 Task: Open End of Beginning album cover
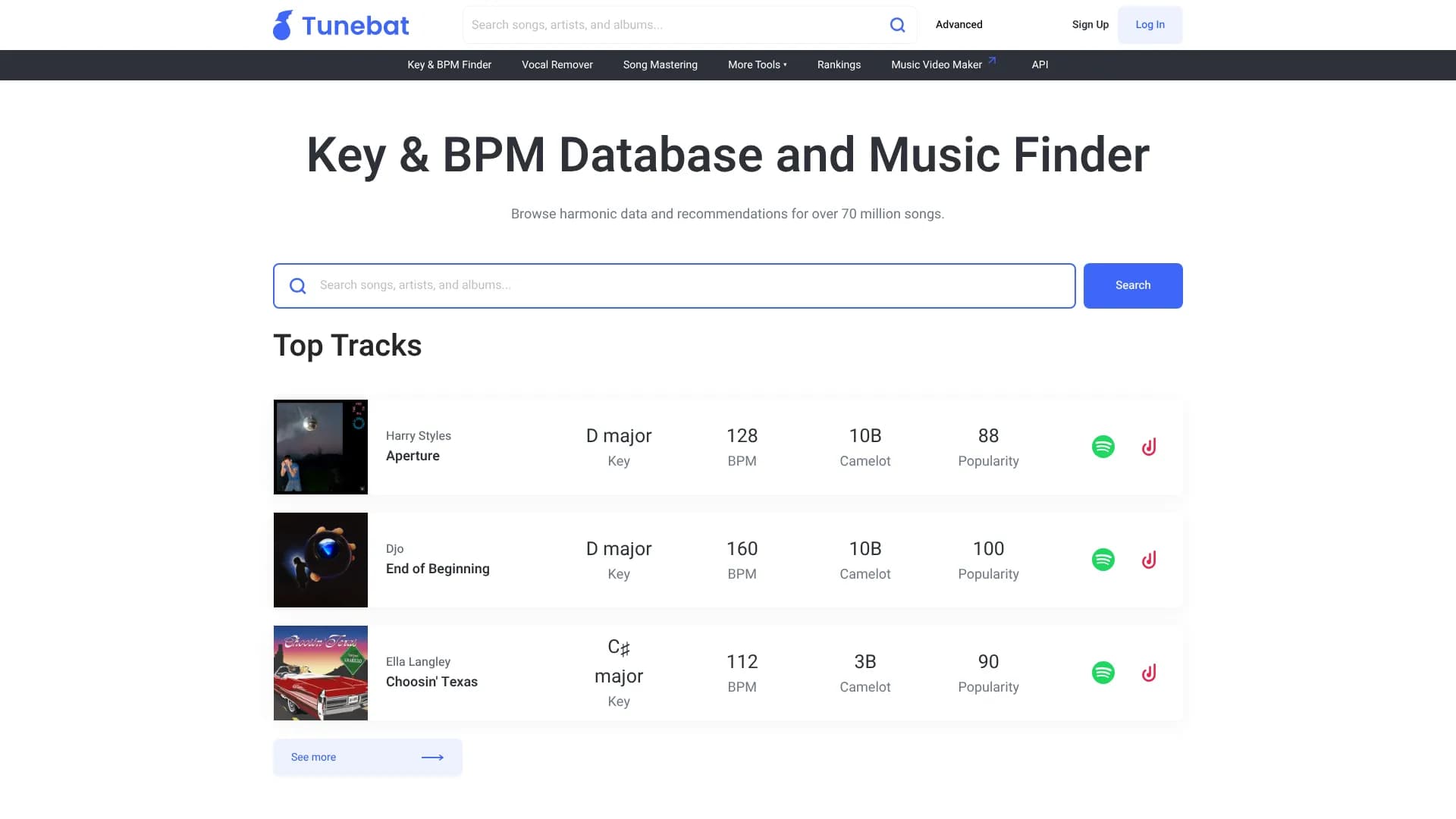click(321, 560)
